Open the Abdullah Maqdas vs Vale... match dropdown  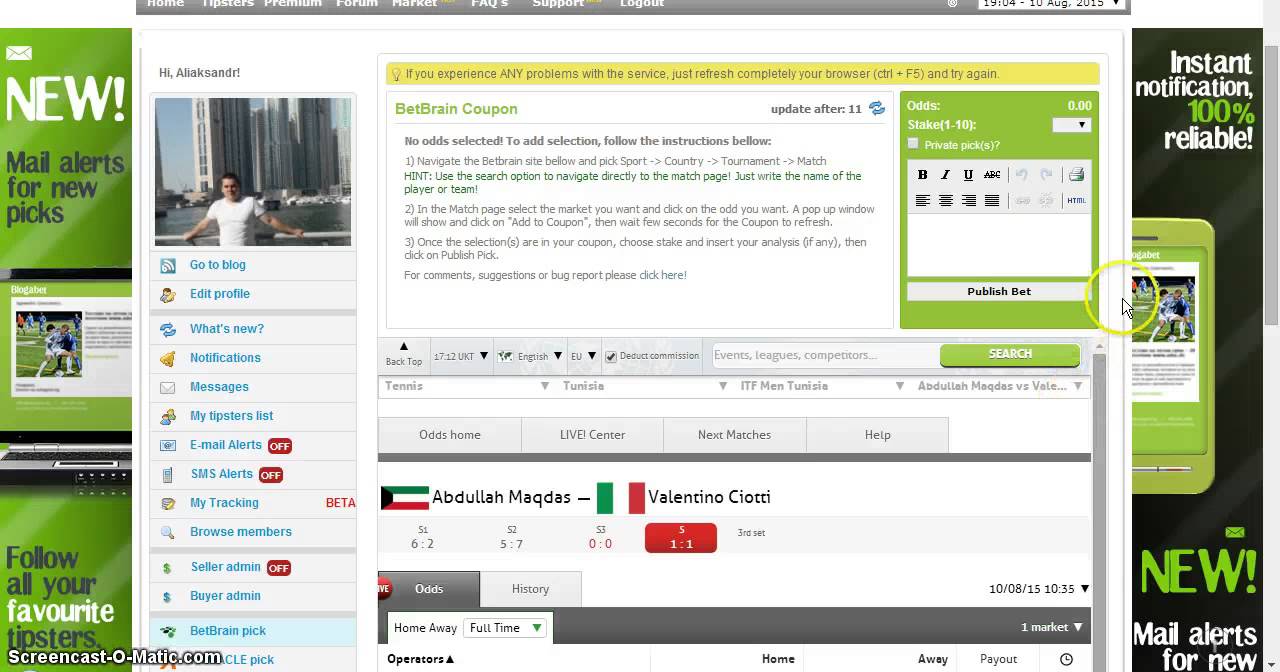(x=1000, y=386)
